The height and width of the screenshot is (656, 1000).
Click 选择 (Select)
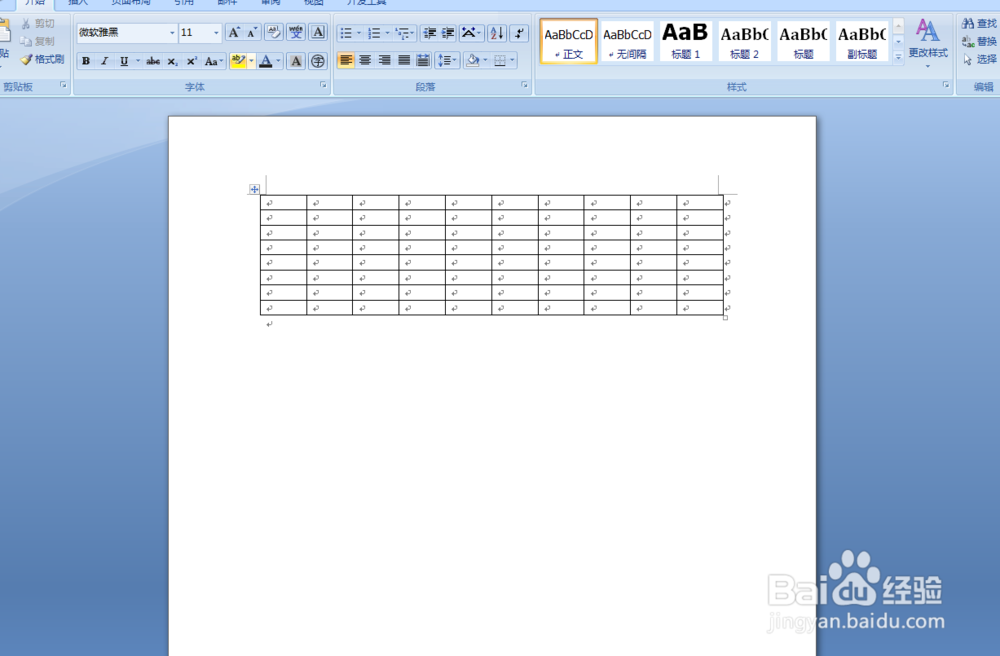[979, 59]
